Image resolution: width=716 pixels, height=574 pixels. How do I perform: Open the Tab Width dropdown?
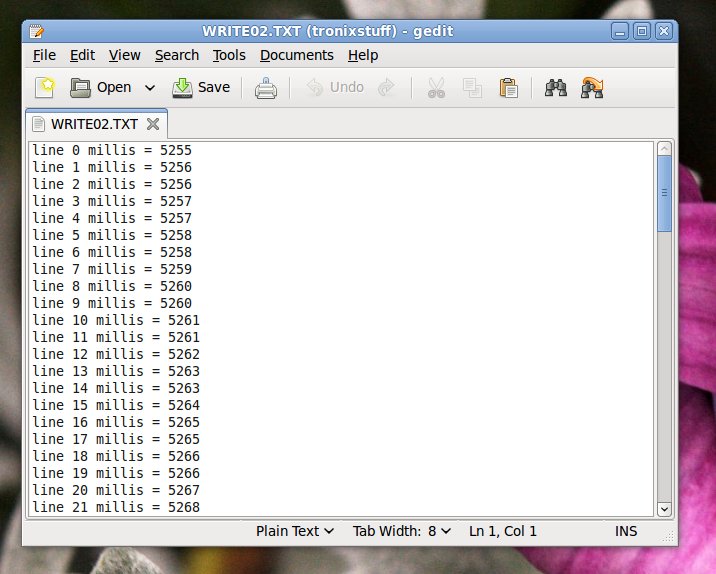pyautogui.click(x=402, y=531)
